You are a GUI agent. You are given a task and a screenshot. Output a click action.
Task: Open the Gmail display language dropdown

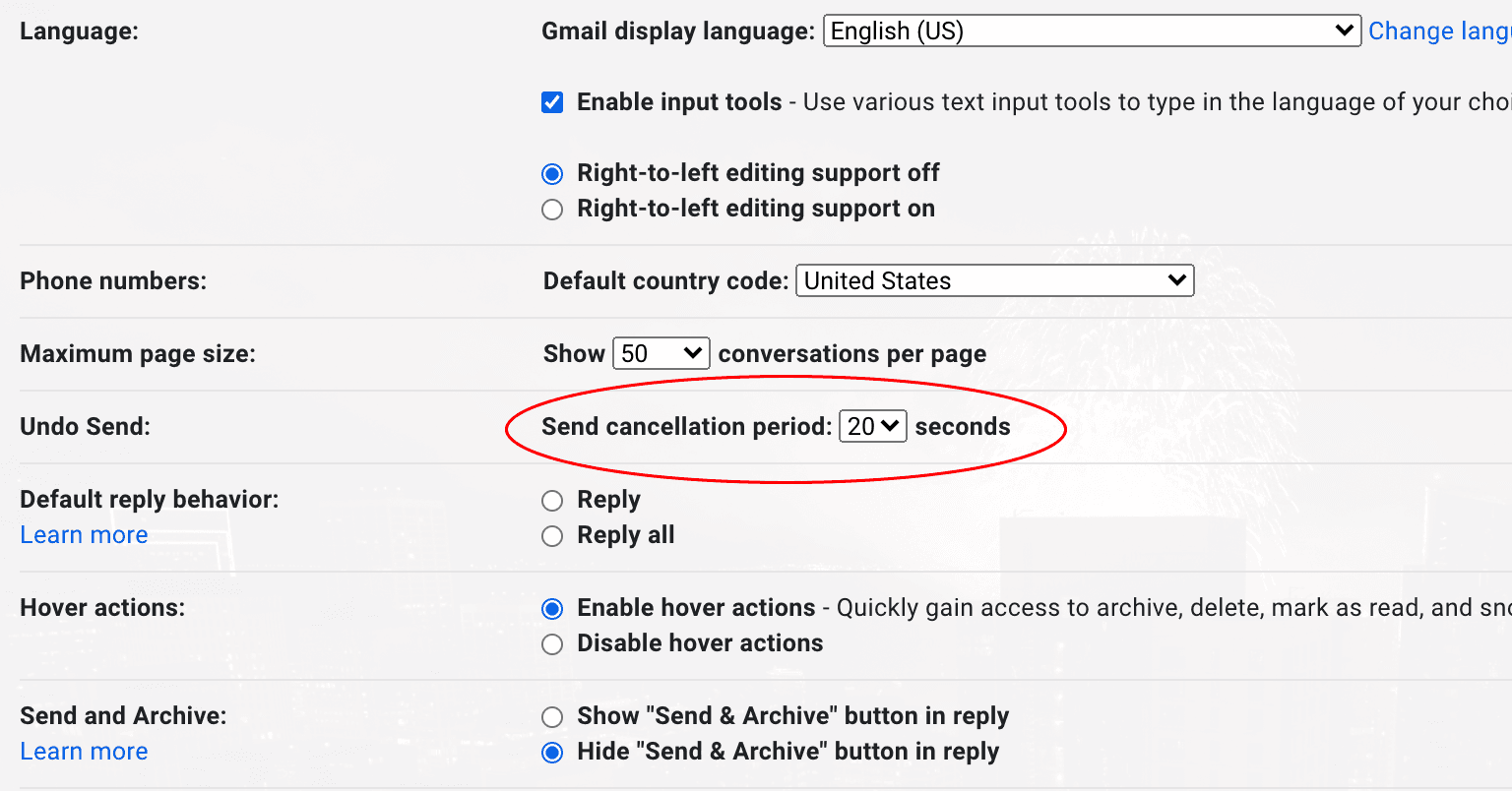click(1091, 30)
